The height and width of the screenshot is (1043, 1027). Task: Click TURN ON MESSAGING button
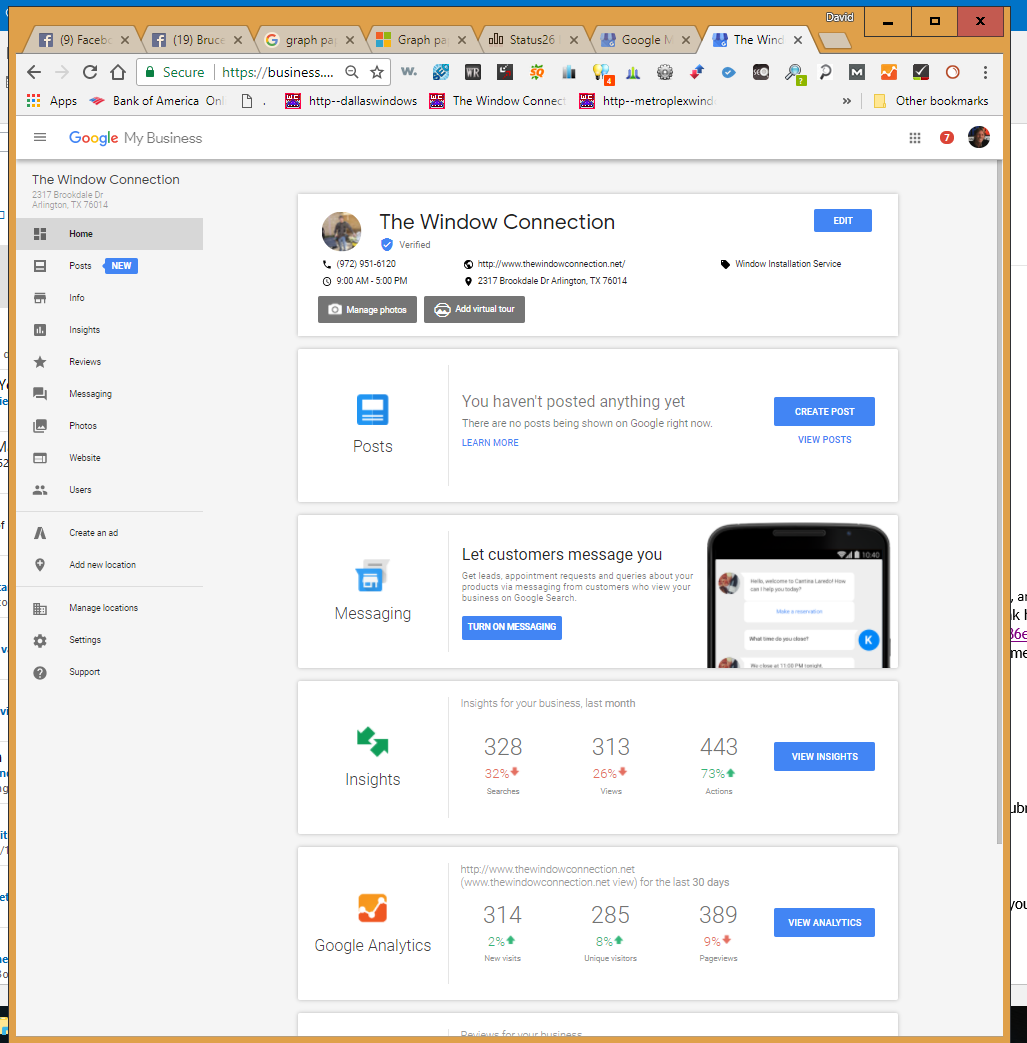pos(512,627)
